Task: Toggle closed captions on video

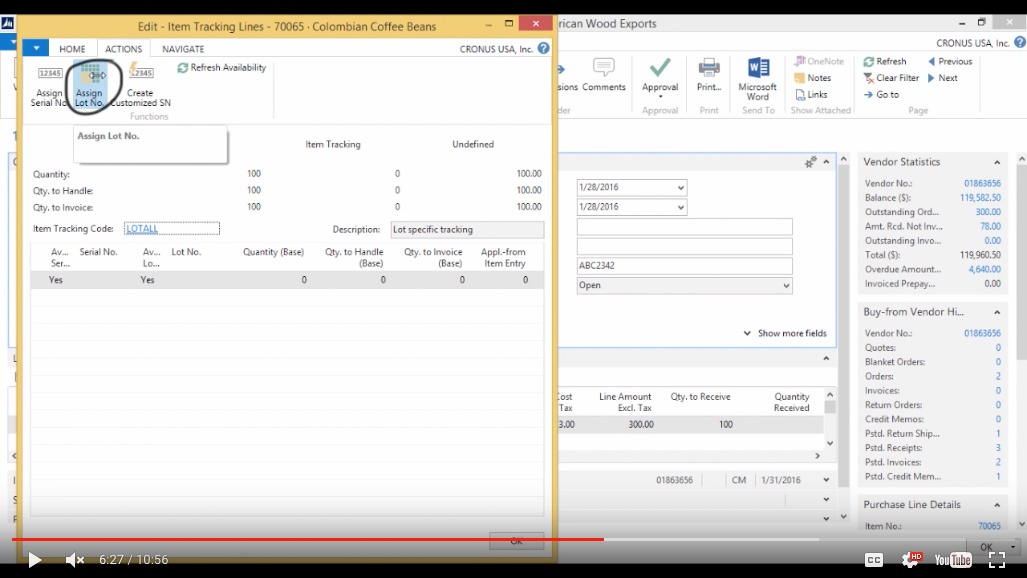Action: point(874,560)
